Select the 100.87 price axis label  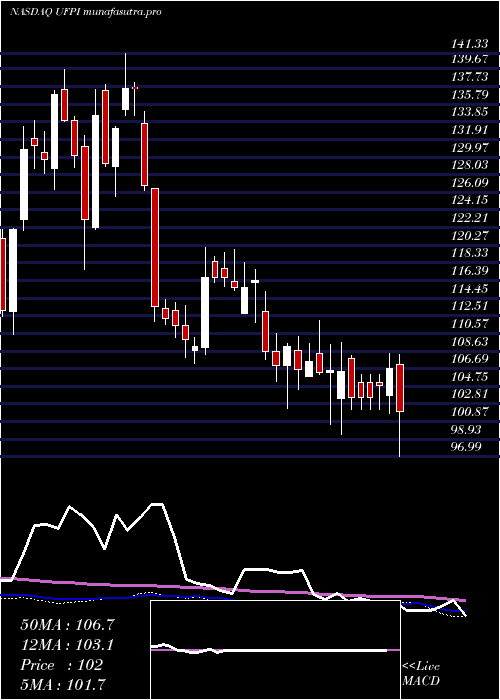470,412
